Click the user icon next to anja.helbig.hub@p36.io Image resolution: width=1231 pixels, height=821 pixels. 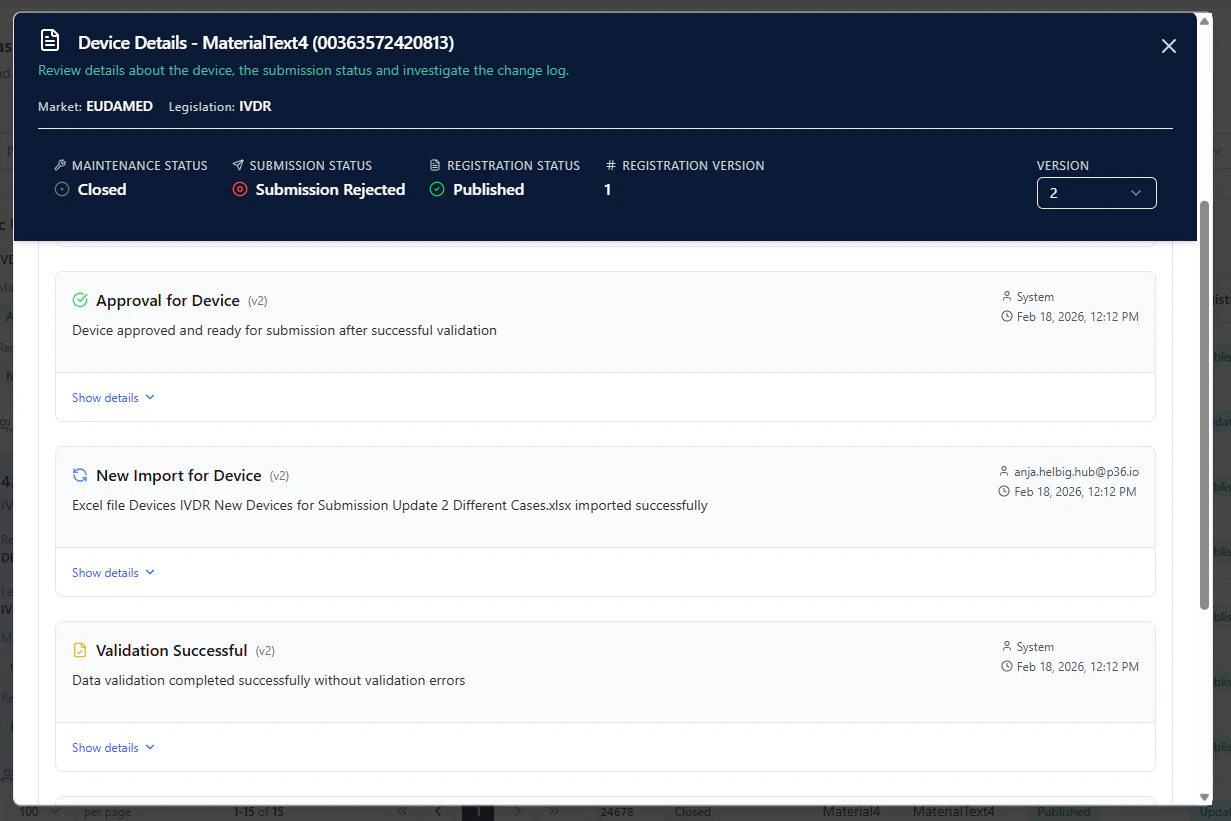coord(1006,471)
